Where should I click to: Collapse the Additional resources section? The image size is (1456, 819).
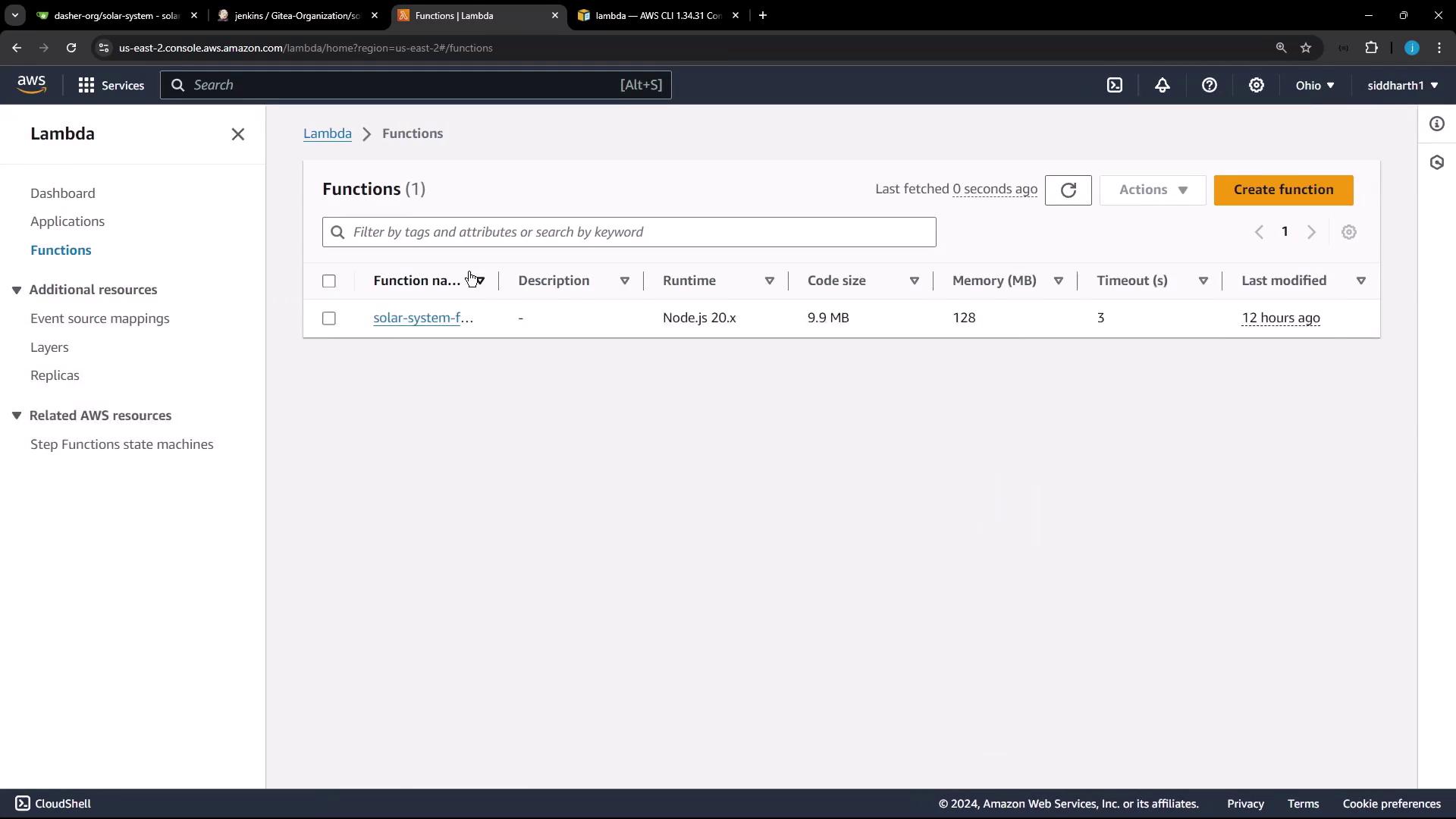point(17,290)
